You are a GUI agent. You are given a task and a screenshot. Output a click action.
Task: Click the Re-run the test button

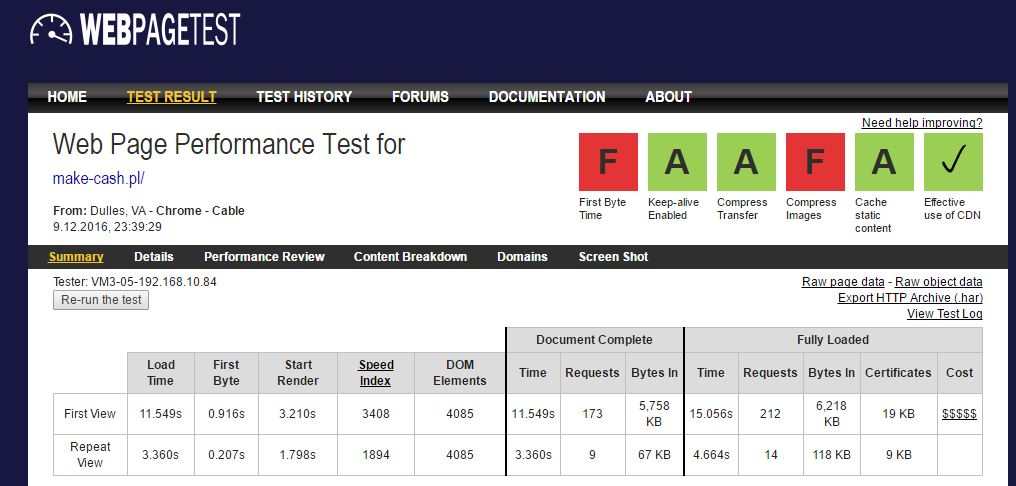click(101, 300)
